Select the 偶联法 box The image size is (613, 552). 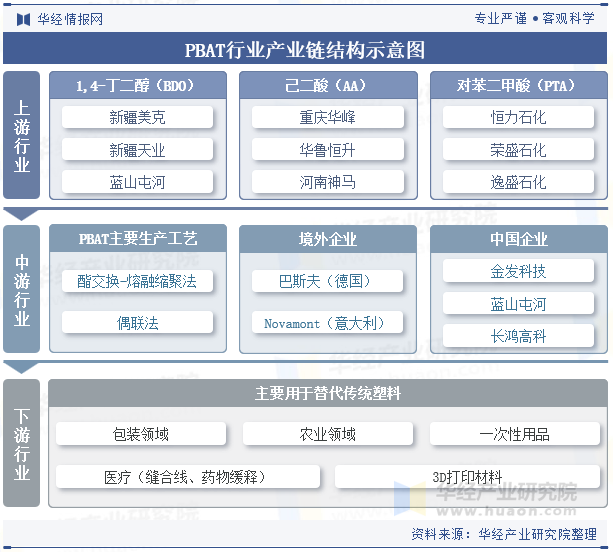138,322
